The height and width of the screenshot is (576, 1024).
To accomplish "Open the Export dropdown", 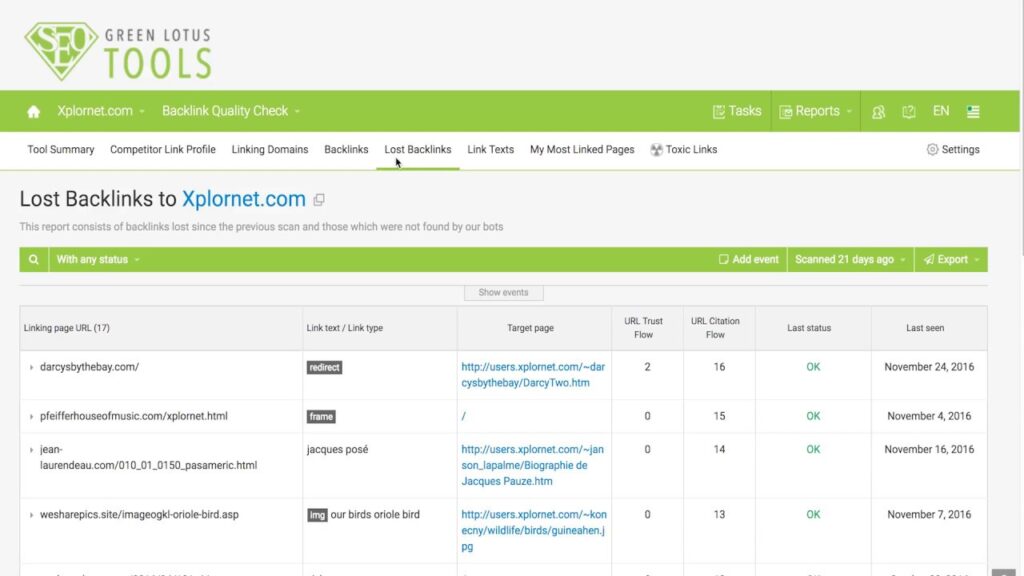I will click(x=952, y=259).
